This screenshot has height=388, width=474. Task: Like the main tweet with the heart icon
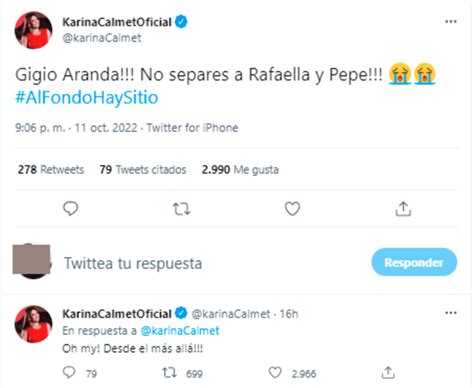click(292, 209)
